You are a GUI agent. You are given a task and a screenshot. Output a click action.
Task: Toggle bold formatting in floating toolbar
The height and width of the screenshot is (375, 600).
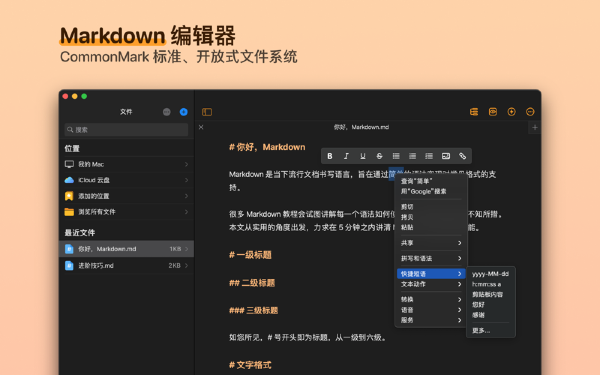pos(329,156)
